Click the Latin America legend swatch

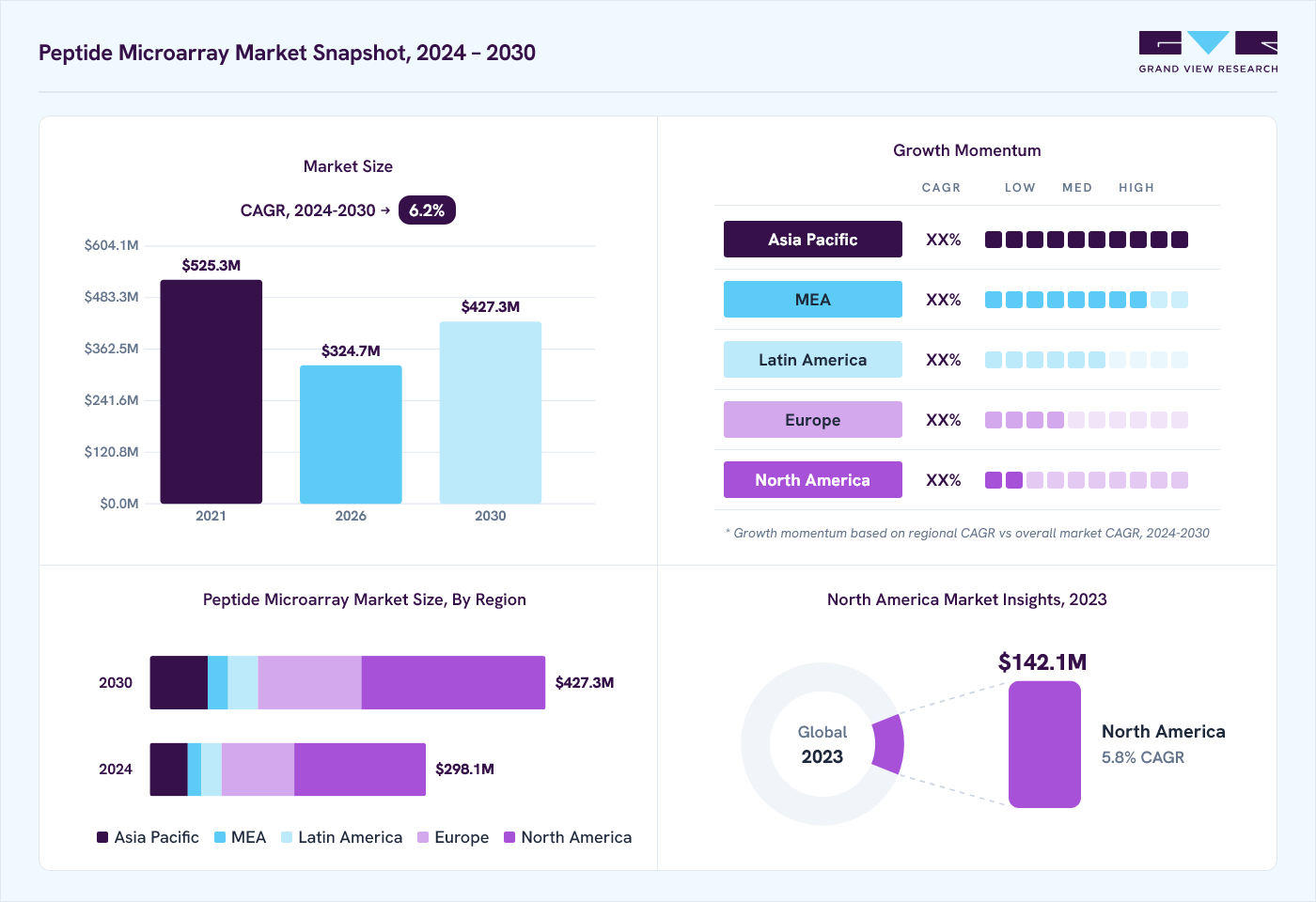[287, 837]
